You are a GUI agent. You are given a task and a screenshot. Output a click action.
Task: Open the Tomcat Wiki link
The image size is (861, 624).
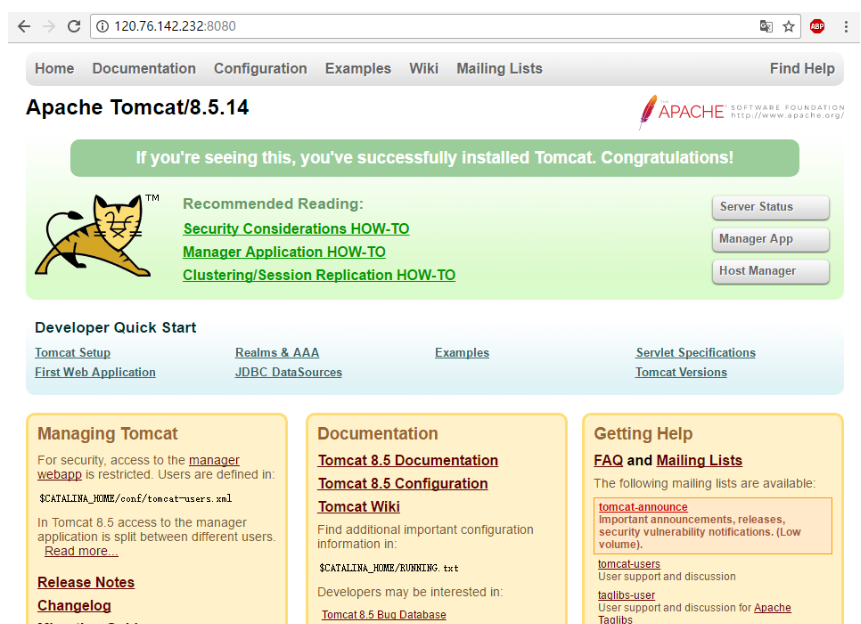click(359, 506)
